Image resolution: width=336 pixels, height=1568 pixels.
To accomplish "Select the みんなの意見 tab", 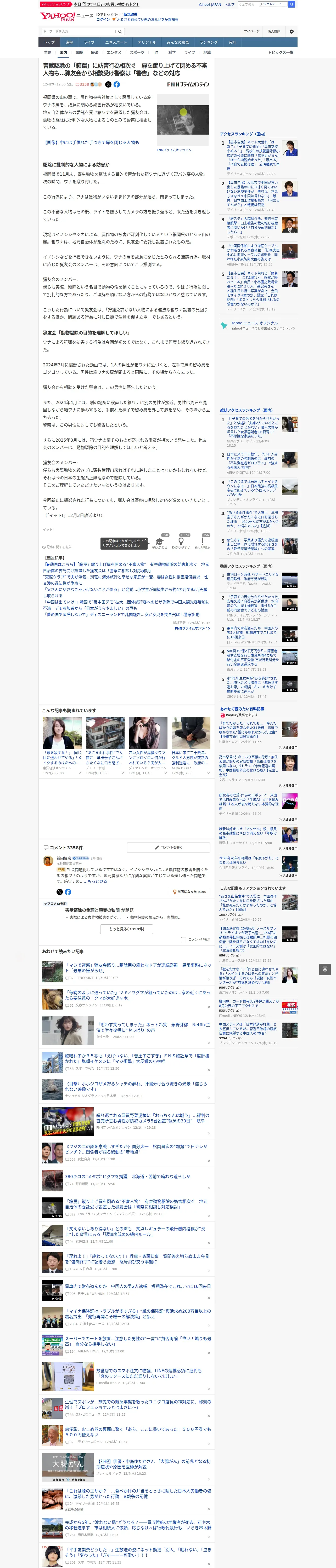I will click(x=177, y=42).
